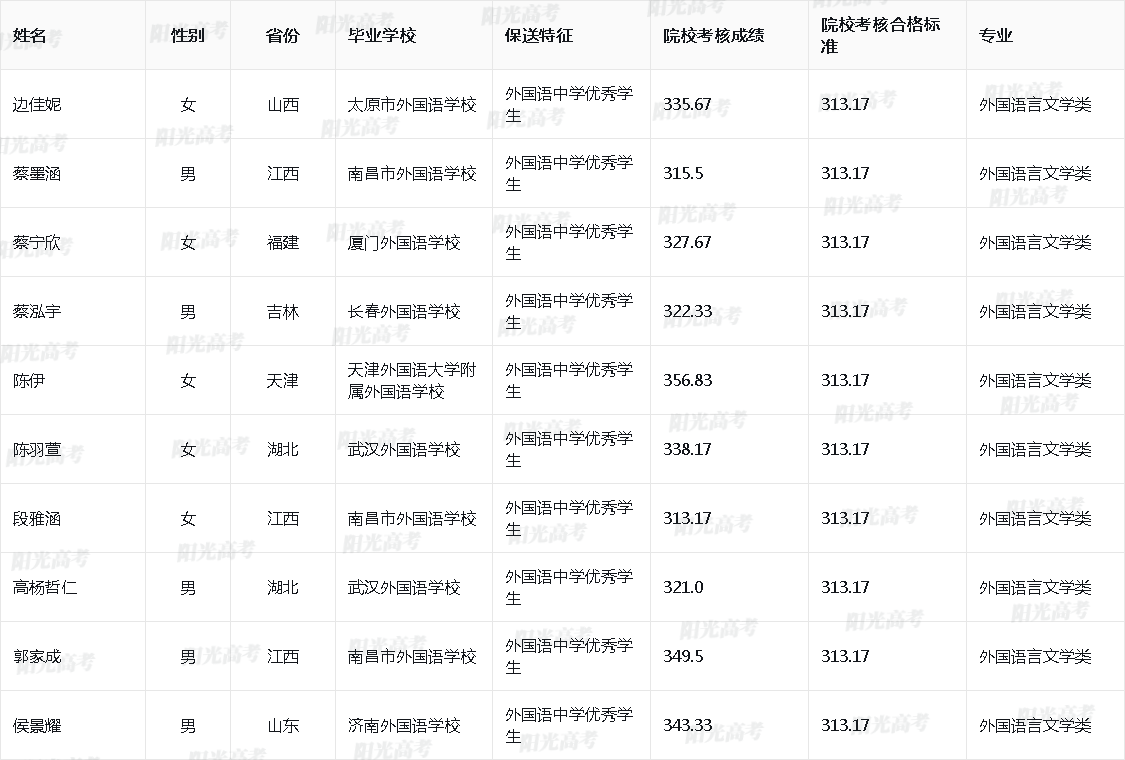Screen dimensions: 1125x760
Task: Click the score 338.17
Action: coord(687,450)
